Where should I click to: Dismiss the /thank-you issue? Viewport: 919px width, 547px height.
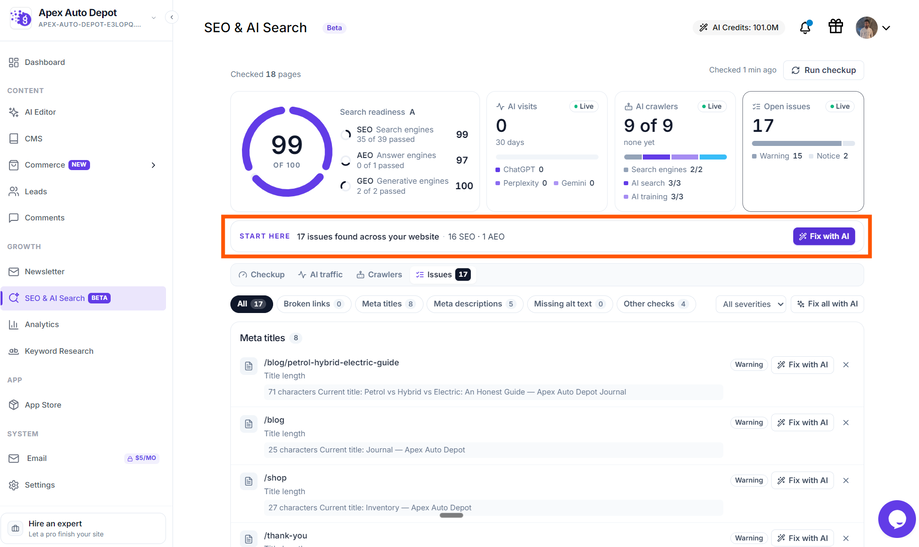846,538
